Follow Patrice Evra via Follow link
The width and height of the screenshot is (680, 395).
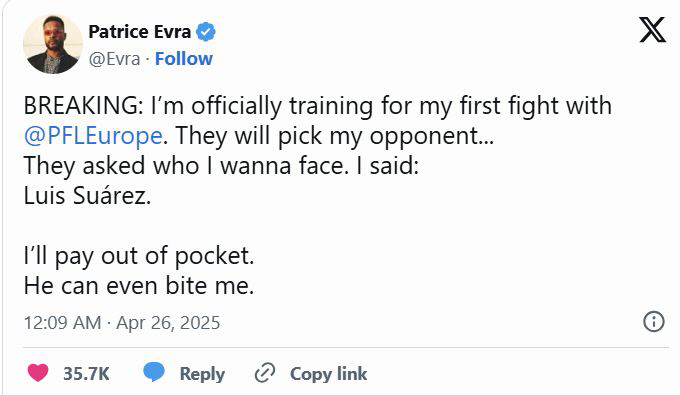(x=184, y=59)
